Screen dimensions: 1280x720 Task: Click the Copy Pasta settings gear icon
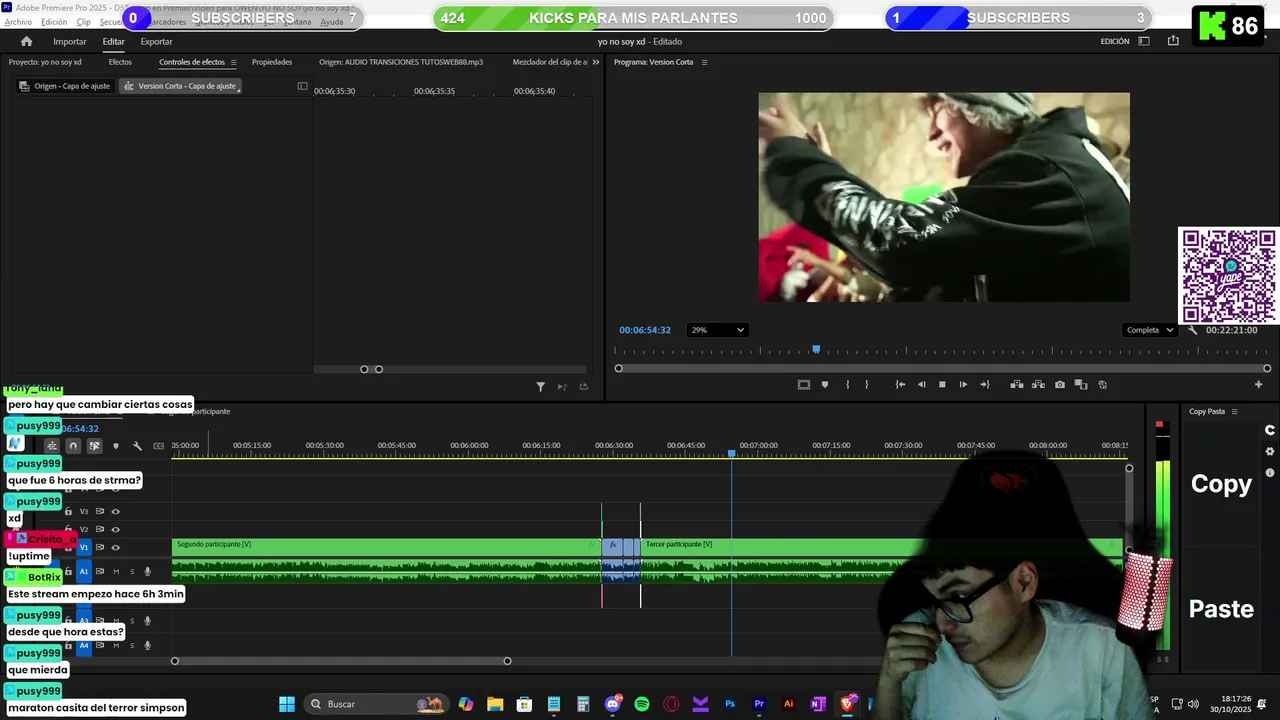pos(1270,451)
